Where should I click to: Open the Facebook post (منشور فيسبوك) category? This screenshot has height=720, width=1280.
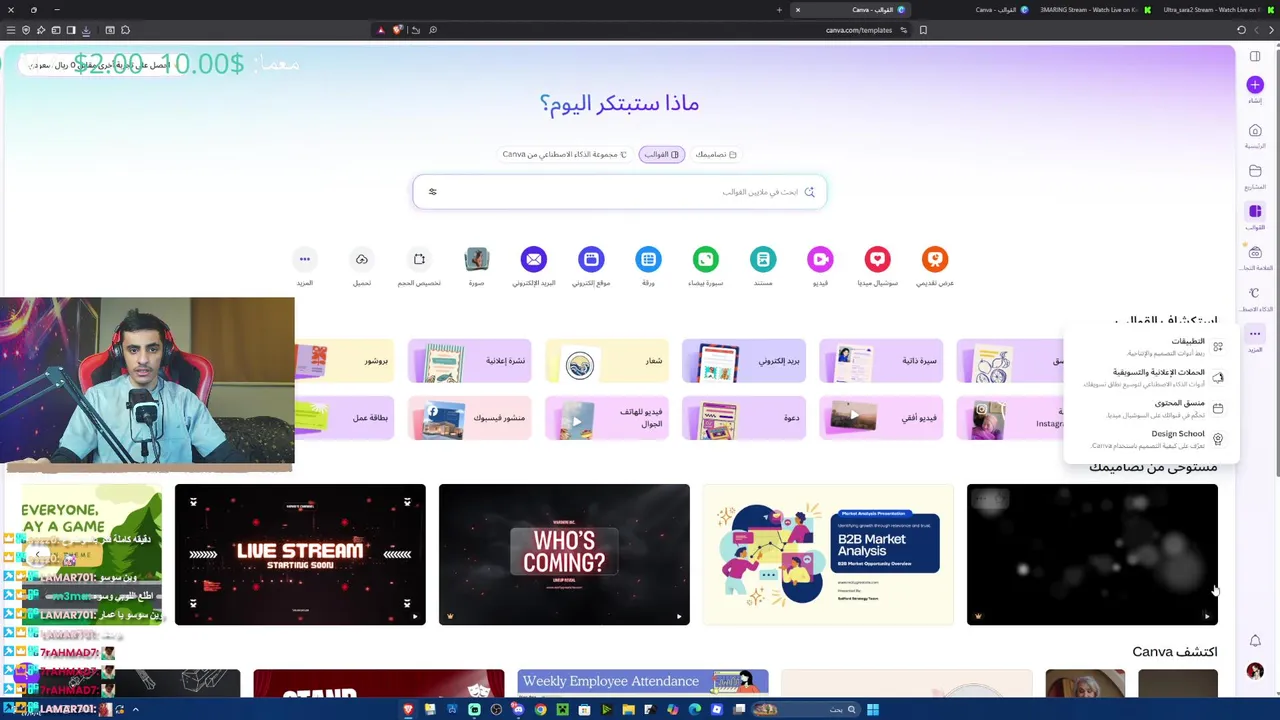click(470, 418)
